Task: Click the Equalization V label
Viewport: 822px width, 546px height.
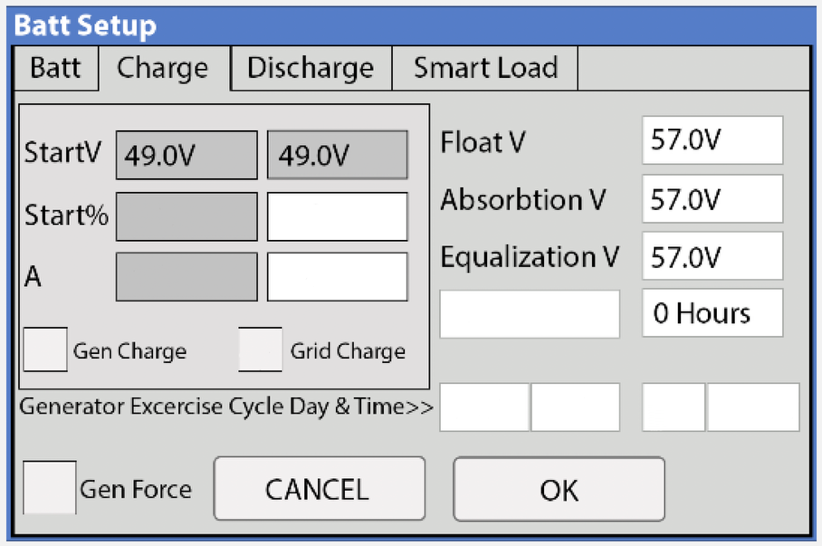Action: 529,257
